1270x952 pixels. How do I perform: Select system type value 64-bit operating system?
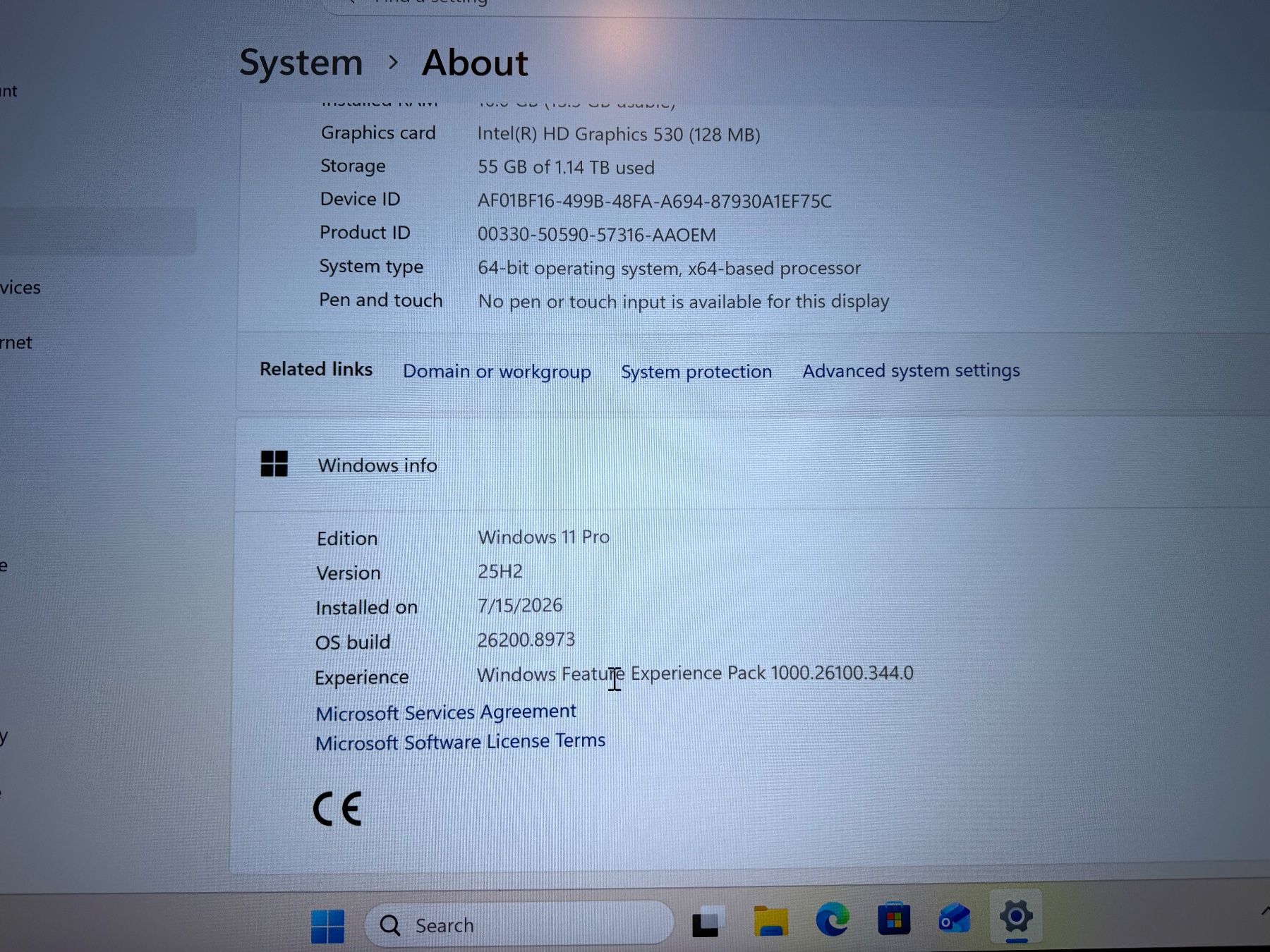tap(669, 269)
